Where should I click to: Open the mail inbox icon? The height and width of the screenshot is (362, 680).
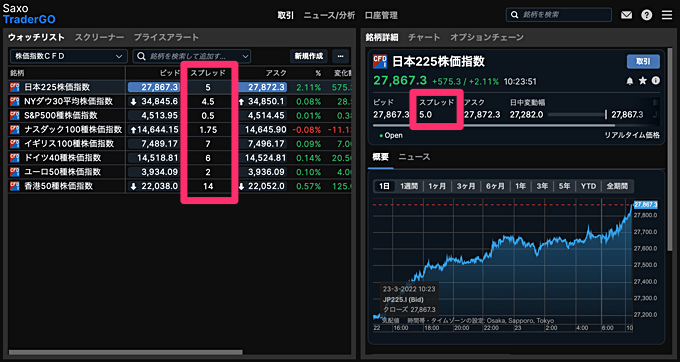(626, 15)
